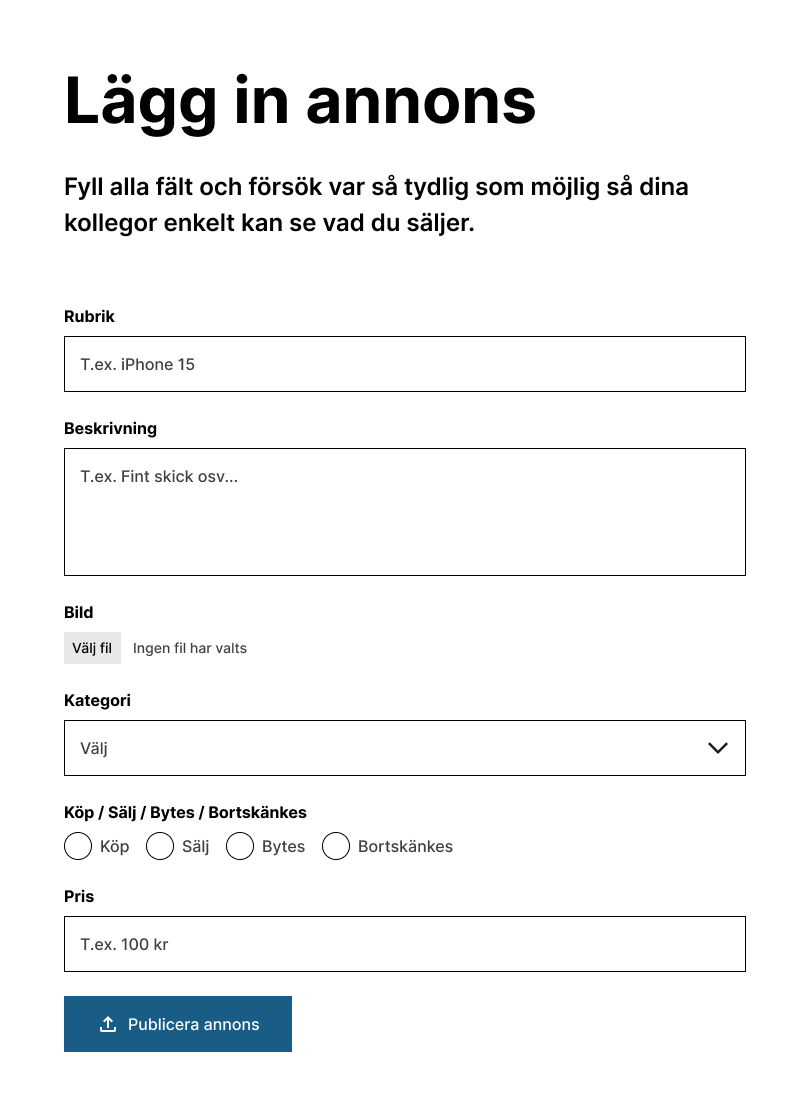Click the Beskrivning field label
The image size is (810, 1116).
point(110,428)
